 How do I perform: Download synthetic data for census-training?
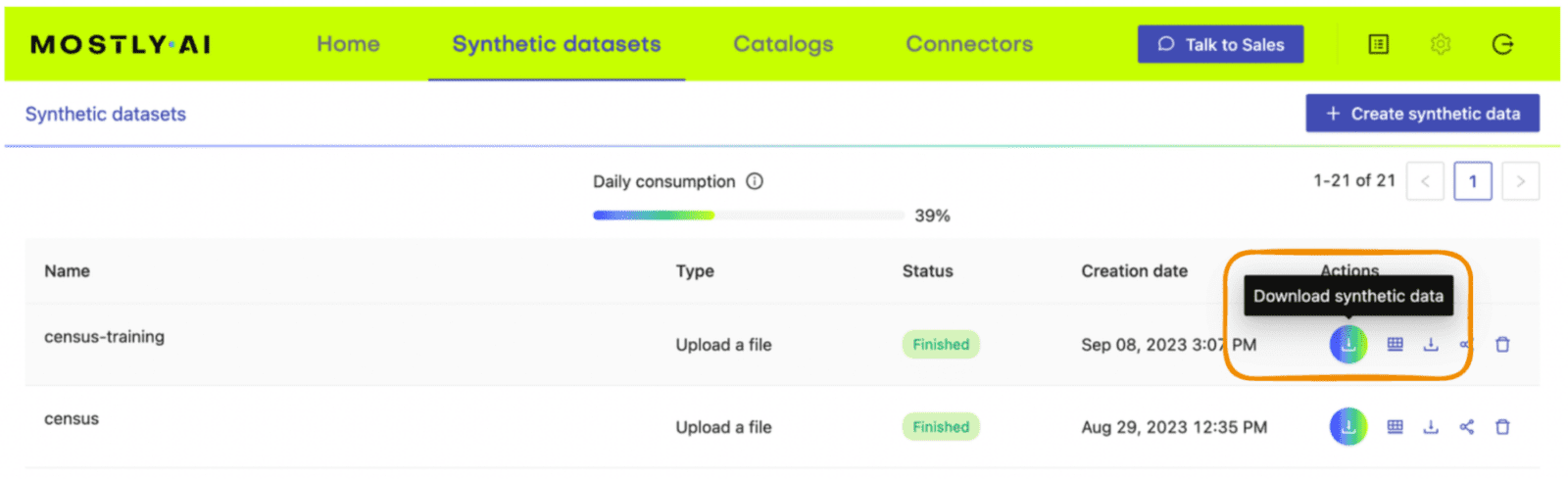pyautogui.click(x=1347, y=345)
